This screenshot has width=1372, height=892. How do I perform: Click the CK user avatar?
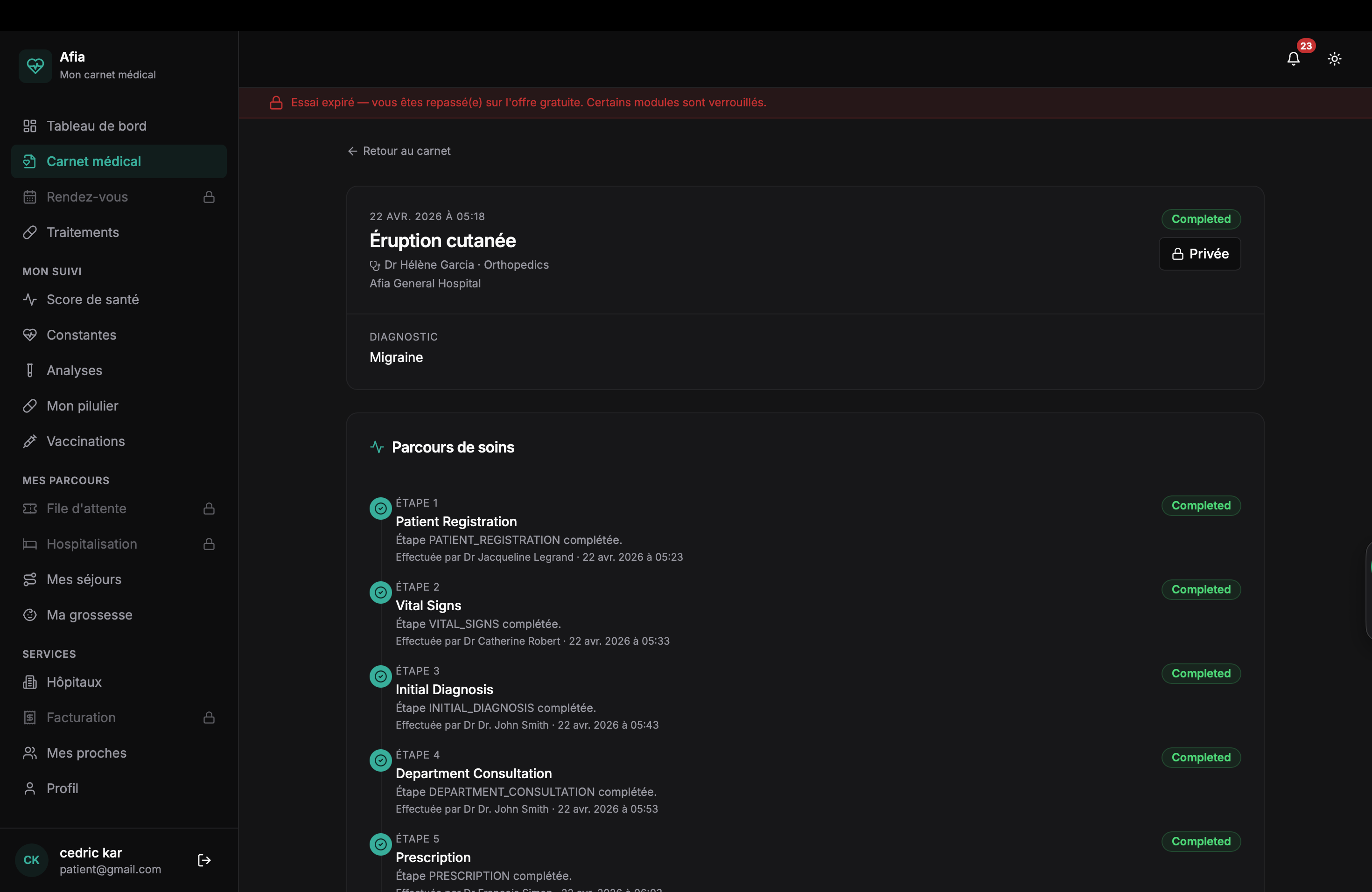[32, 860]
